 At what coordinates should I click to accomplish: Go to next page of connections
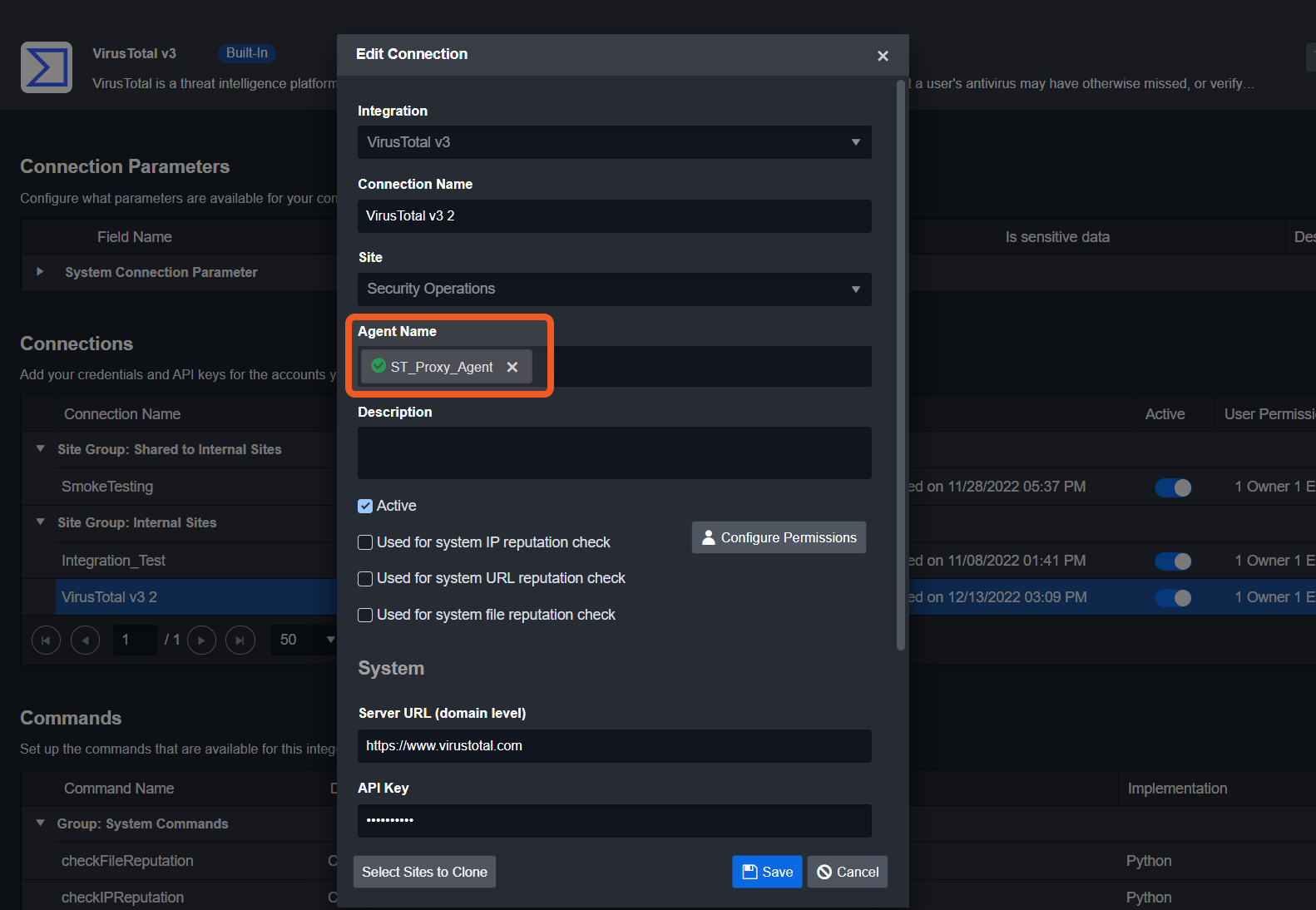click(x=201, y=640)
